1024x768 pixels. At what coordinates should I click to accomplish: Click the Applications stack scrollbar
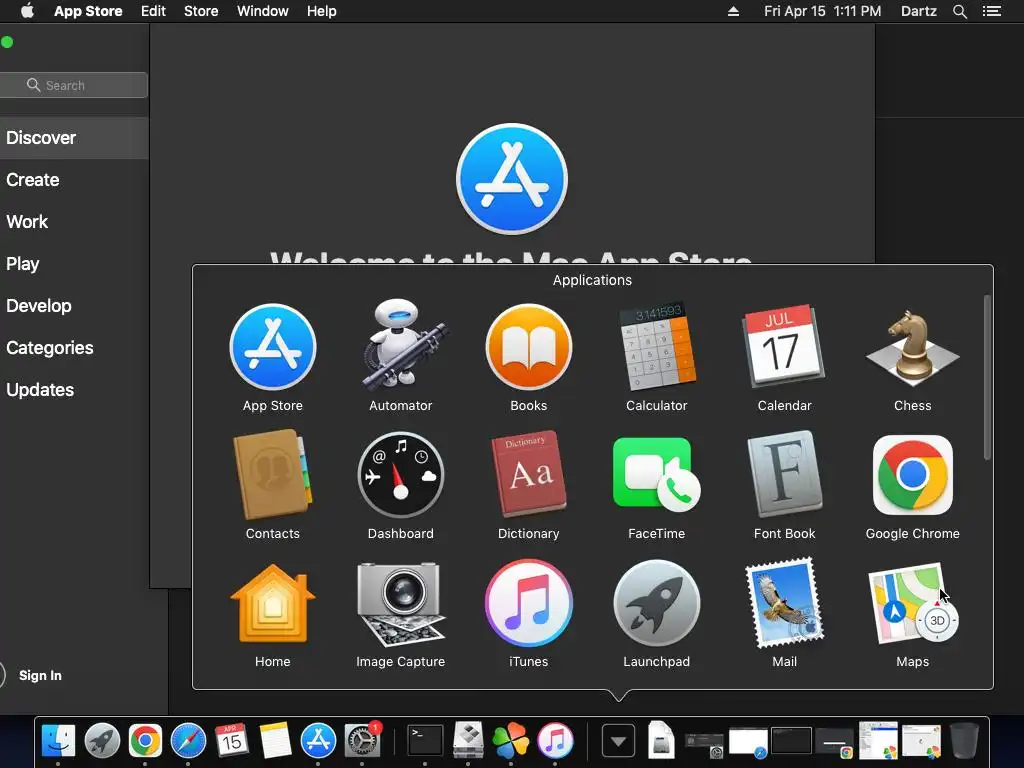pos(987,377)
